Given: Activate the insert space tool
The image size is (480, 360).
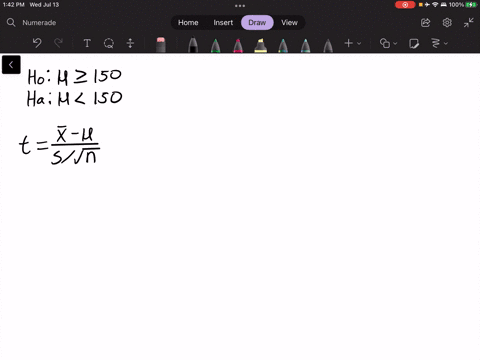Looking at the screenshot, I should 130,43.
